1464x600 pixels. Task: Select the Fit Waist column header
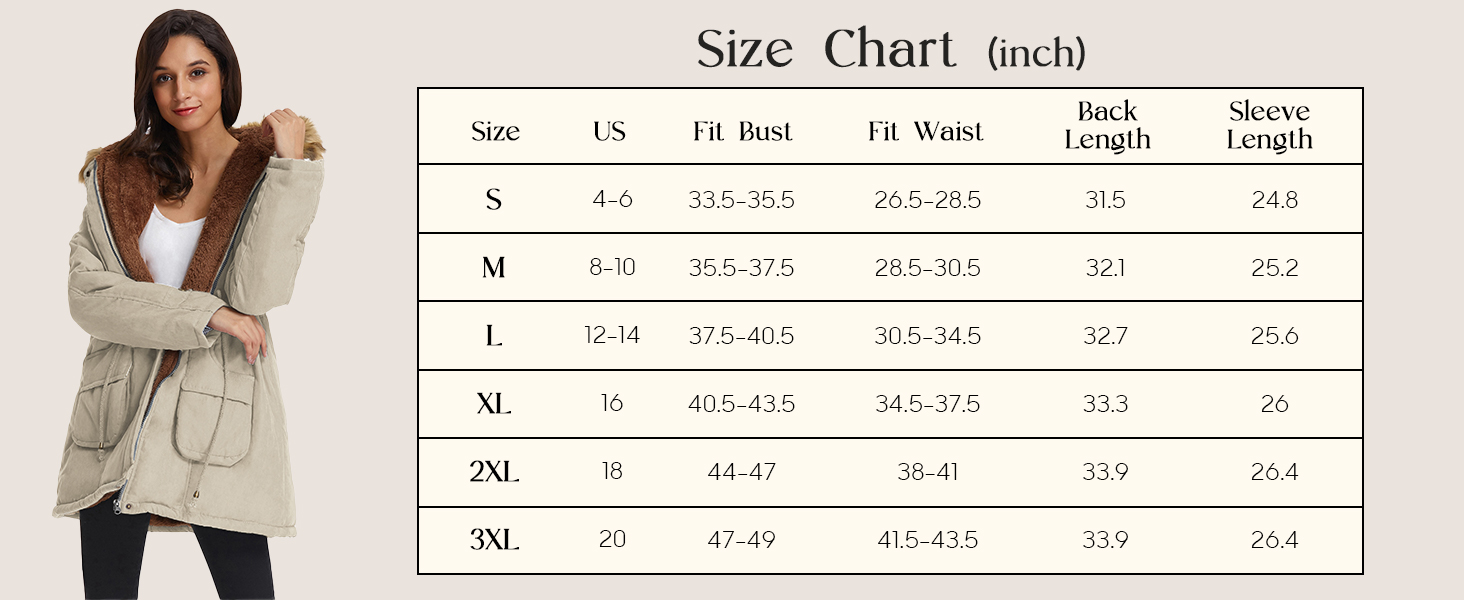[x=926, y=131]
